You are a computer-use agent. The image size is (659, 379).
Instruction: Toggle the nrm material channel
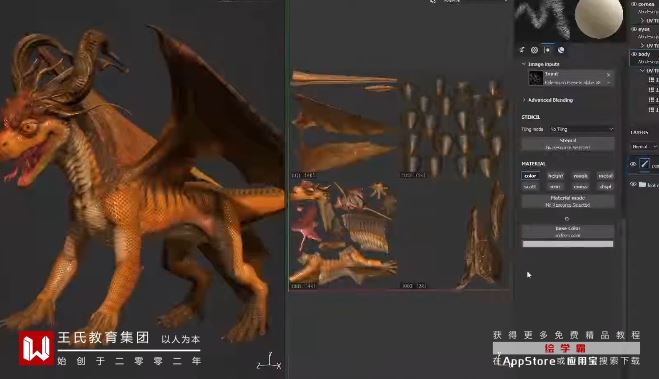[555, 187]
